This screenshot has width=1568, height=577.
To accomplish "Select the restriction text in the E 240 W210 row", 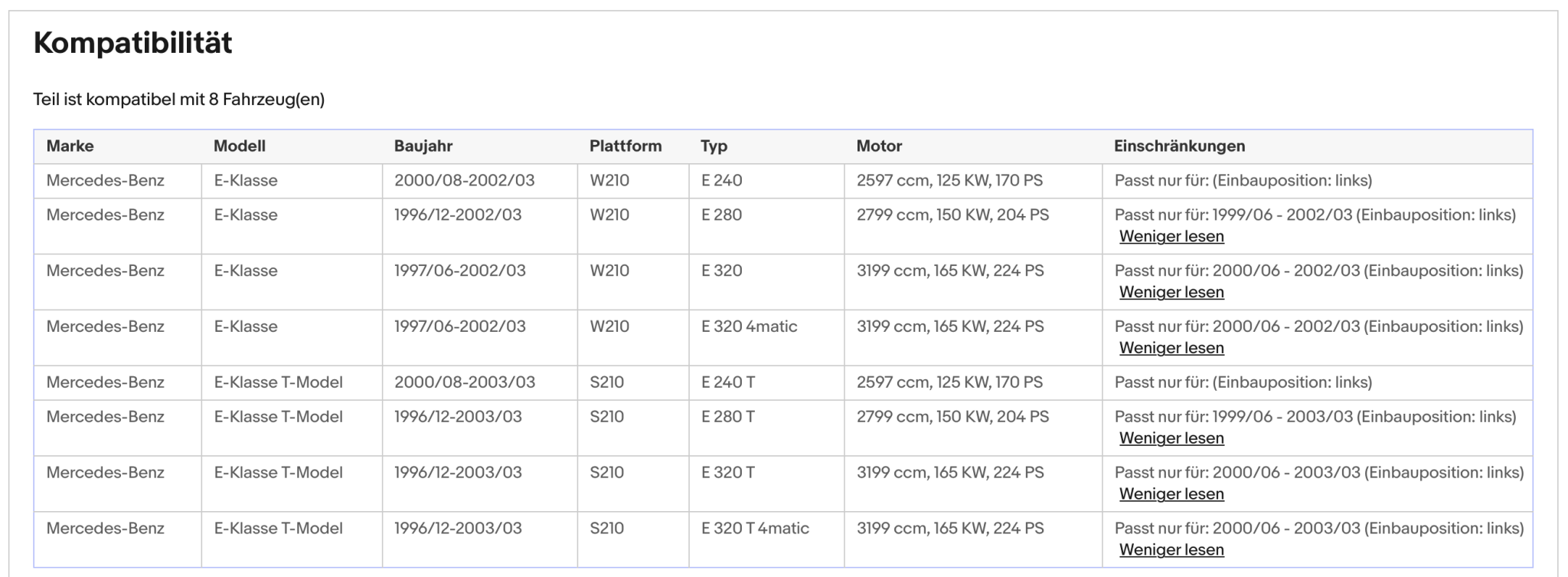I will 1243,181.
